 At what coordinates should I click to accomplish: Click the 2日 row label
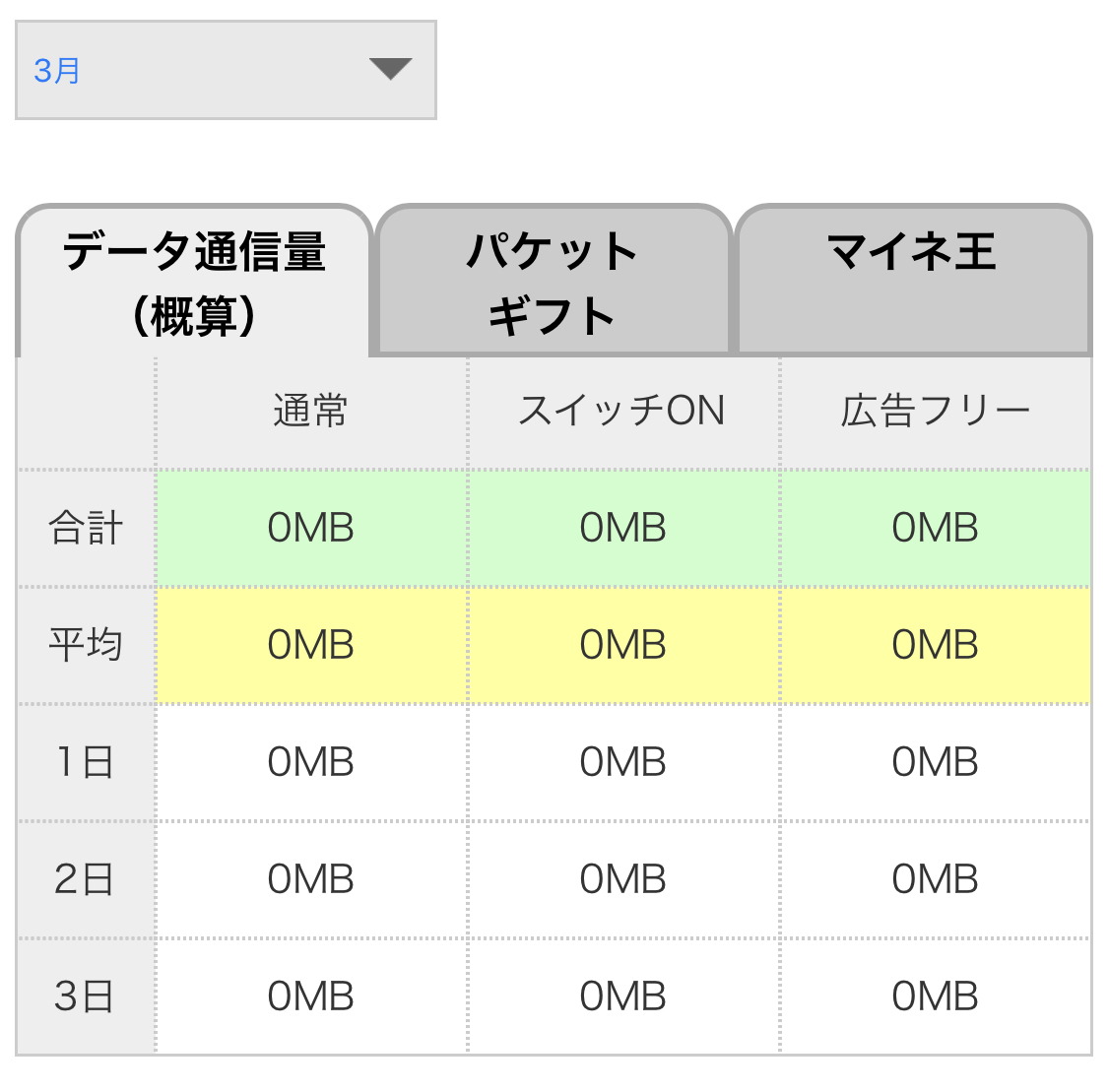pos(86,879)
